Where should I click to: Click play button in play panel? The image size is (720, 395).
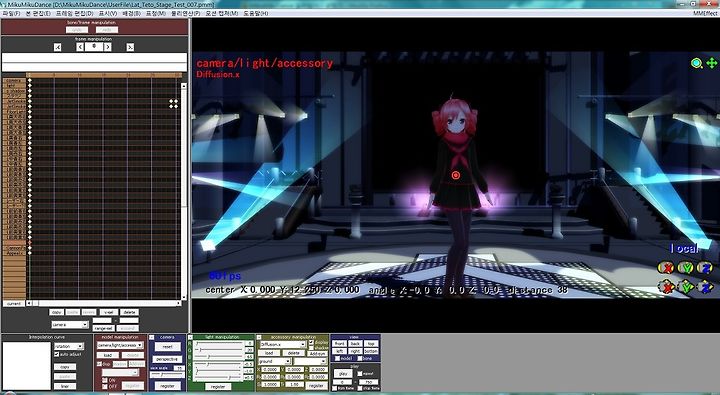(343, 373)
